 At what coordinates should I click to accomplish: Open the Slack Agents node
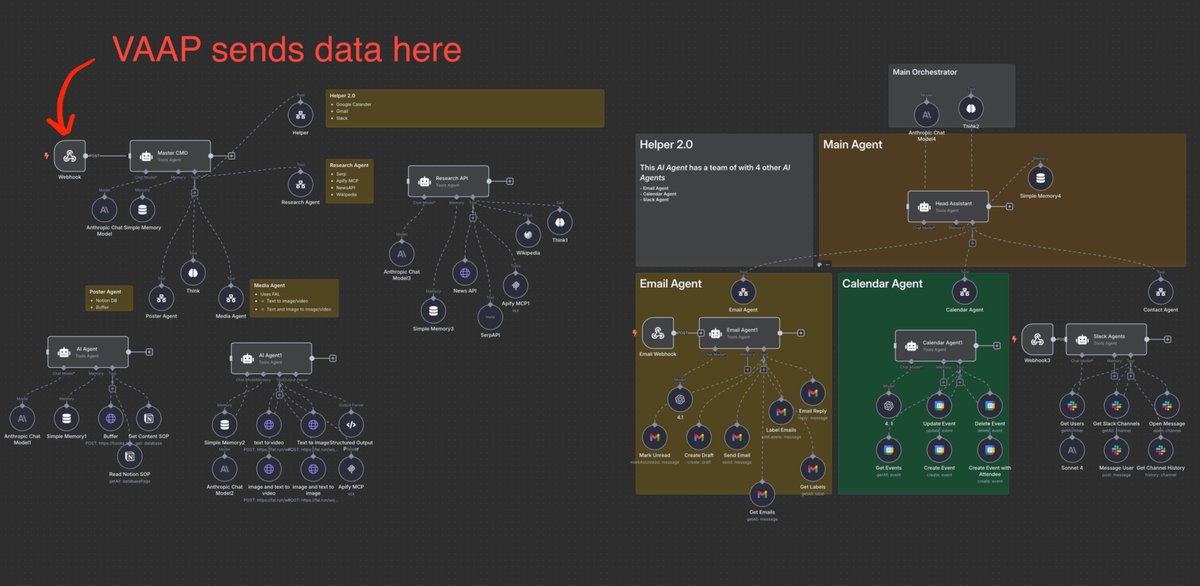1106,338
